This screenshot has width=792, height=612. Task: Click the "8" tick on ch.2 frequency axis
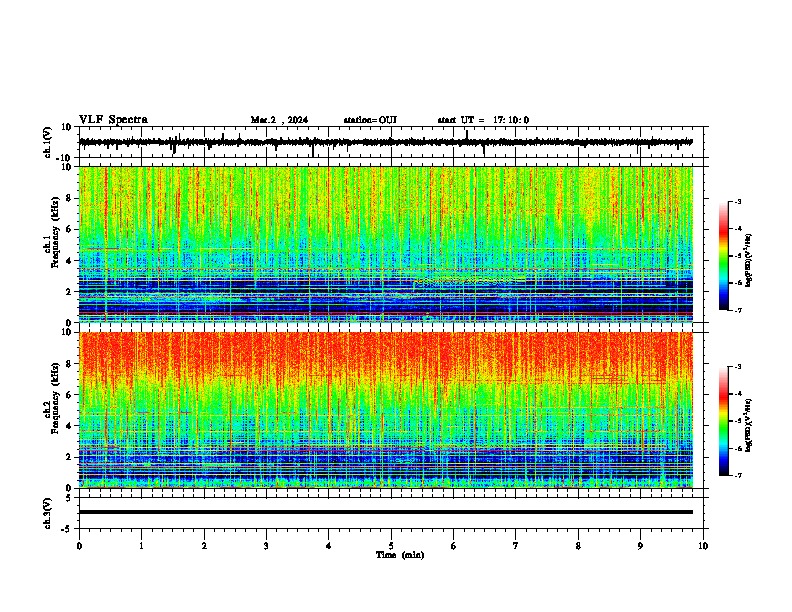70,364
